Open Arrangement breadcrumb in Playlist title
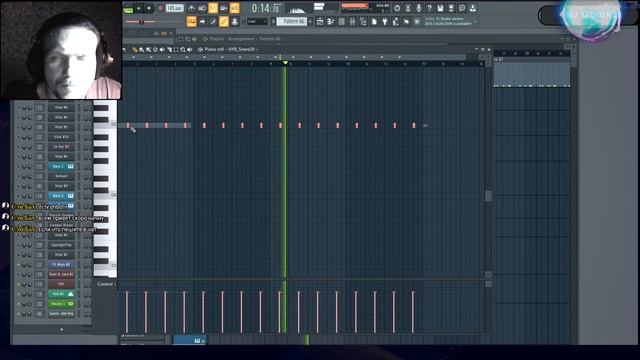 click(x=241, y=39)
